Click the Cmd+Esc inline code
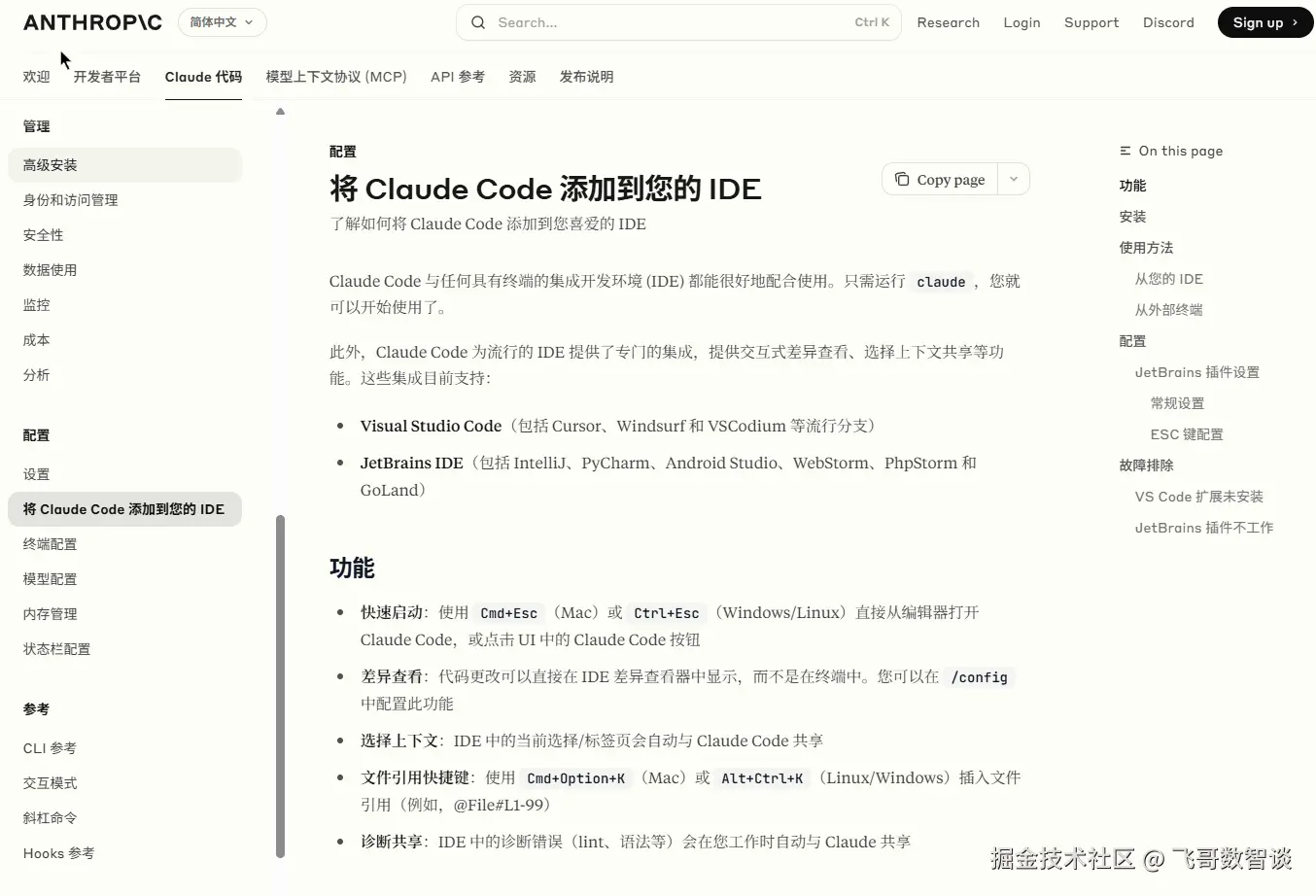The image size is (1316, 896). pyautogui.click(x=508, y=613)
